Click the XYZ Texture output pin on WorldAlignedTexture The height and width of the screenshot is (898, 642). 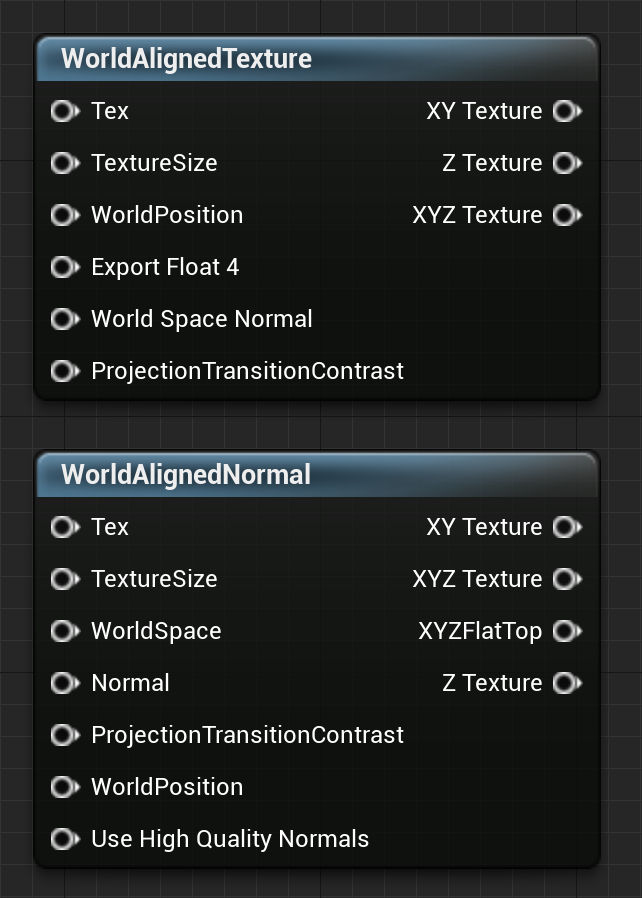pyautogui.click(x=567, y=215)
